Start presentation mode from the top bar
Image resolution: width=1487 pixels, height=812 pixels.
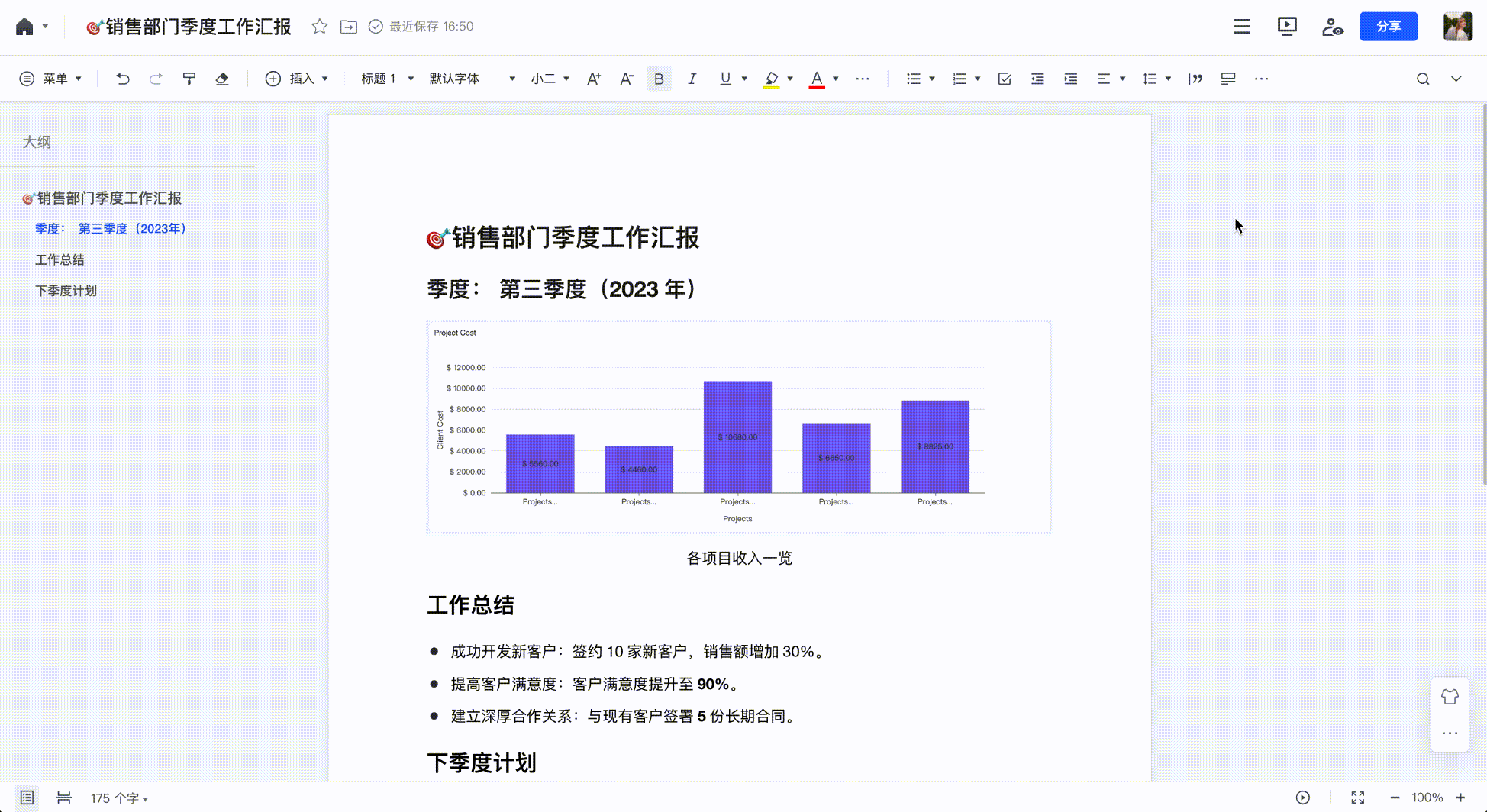[1287, 26]
